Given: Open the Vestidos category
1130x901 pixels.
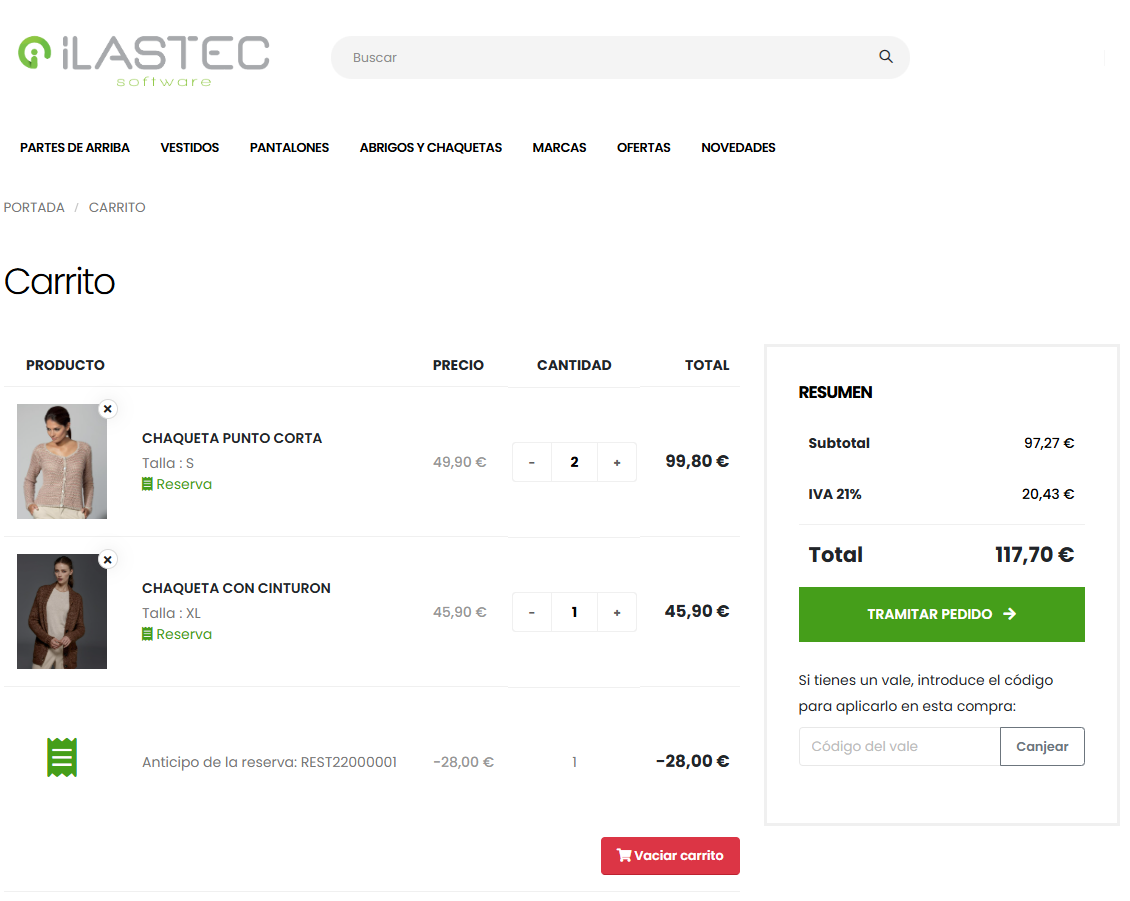Looking at the screenshot, I should pyautogui.click(x=190, y=147).
